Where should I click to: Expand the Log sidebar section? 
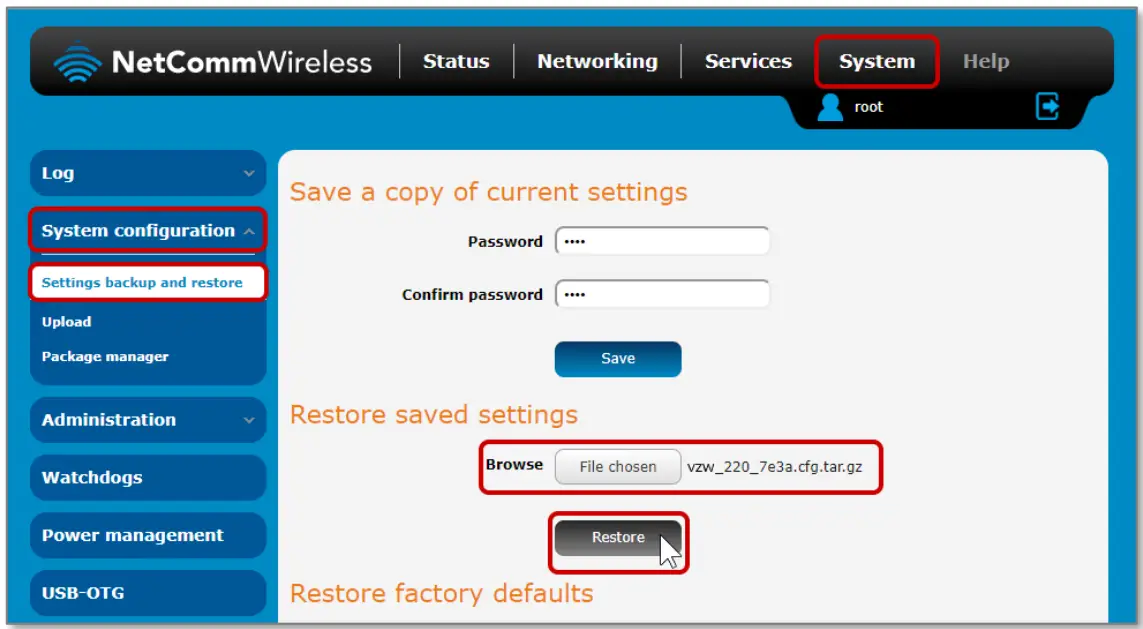[148, 173]
